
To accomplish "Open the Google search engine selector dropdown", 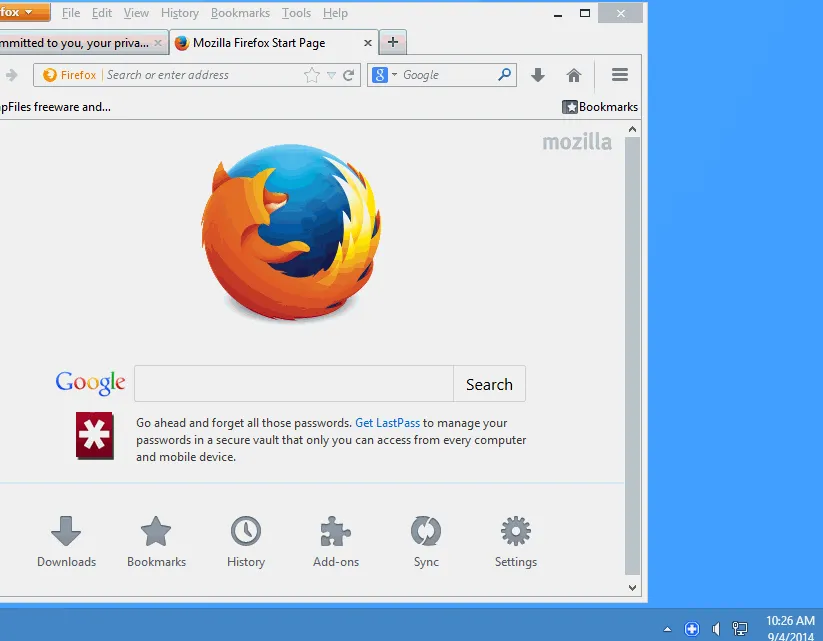I will pyautogui.click(x=385, y=75).
